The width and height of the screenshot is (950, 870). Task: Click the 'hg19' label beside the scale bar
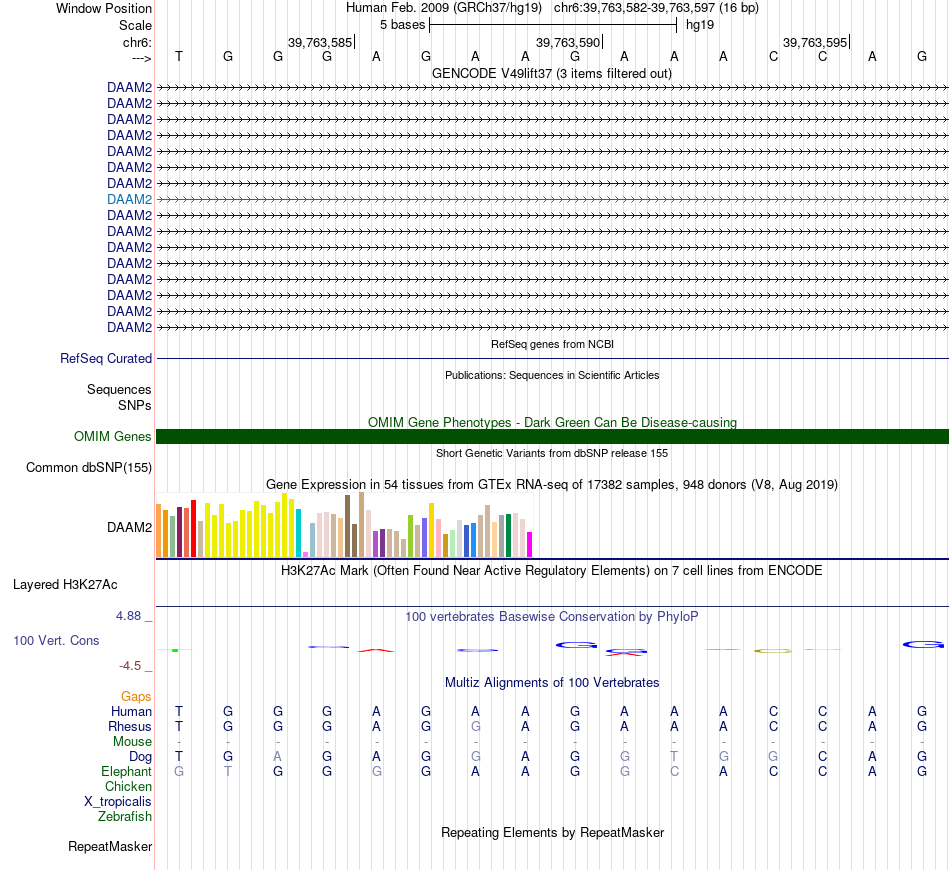(x=700, y=25)
